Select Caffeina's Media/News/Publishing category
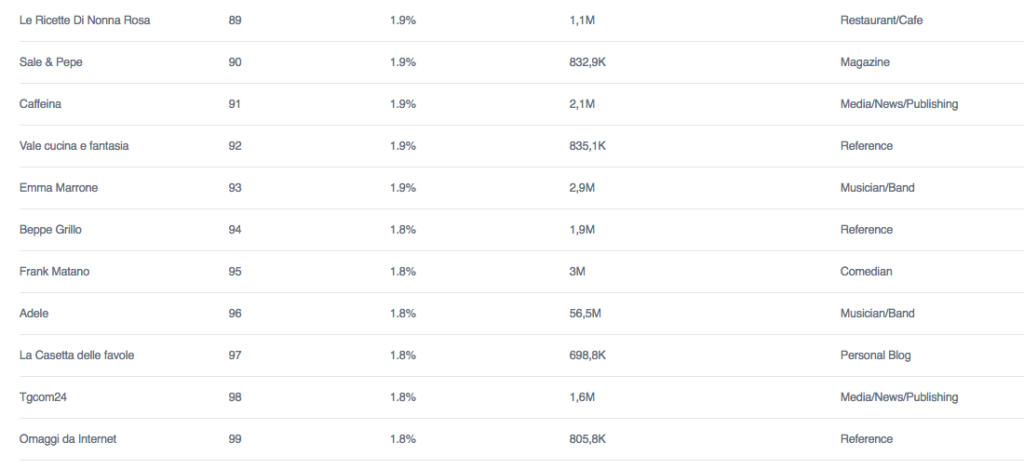1024x469 pixels. [x=899, y=104]
